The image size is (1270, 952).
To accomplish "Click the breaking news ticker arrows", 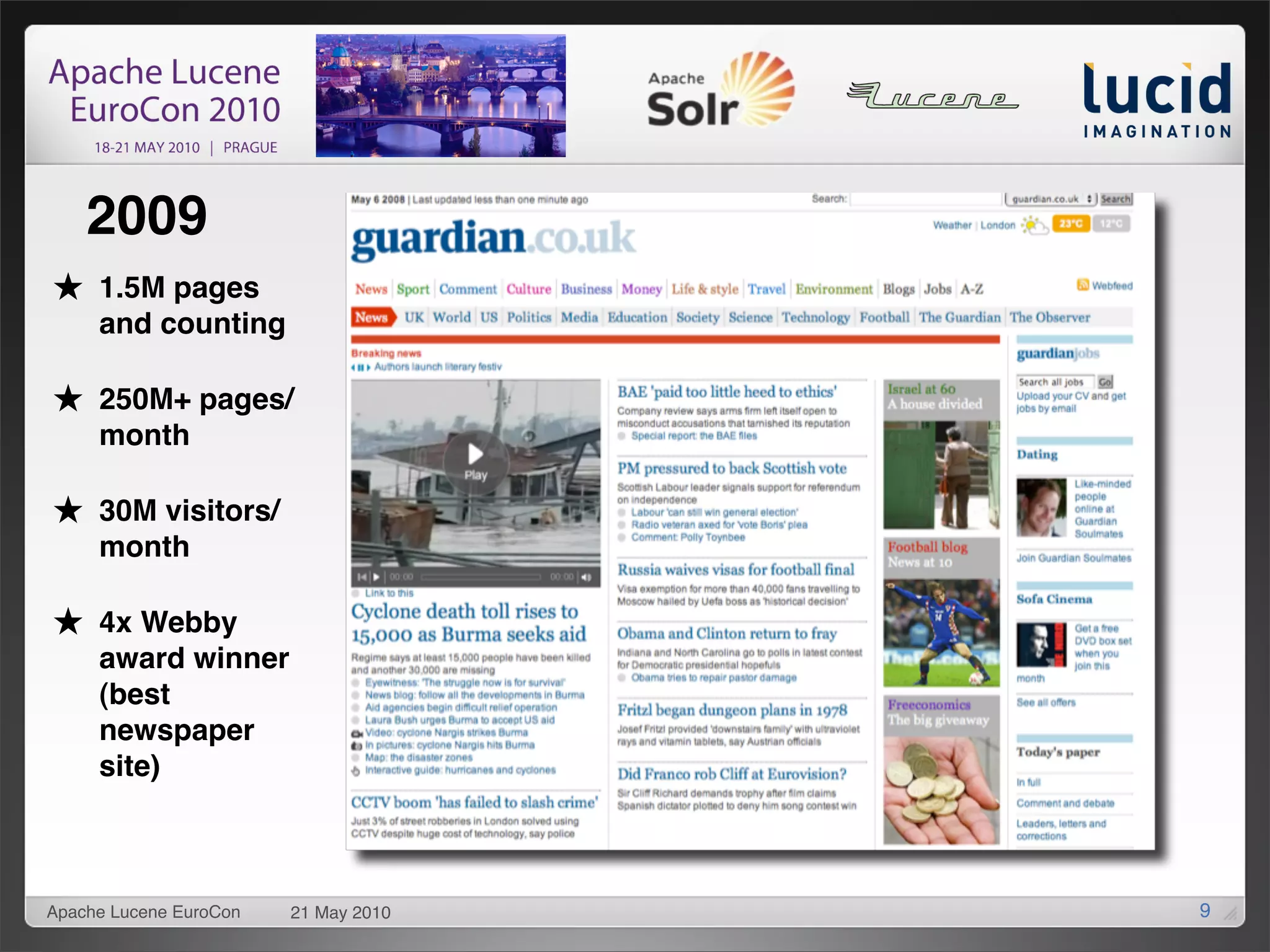I will [360, 368].
